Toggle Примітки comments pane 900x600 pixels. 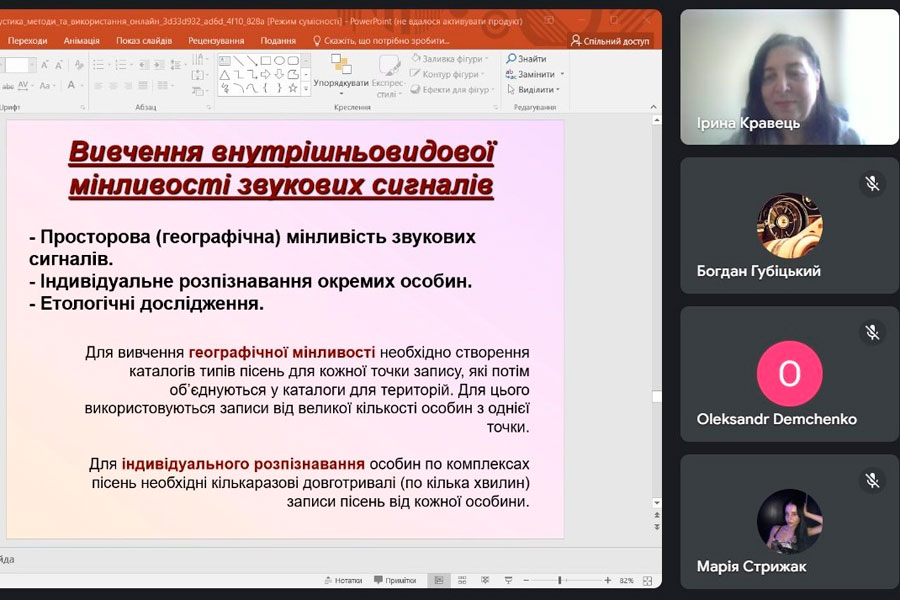394,580
